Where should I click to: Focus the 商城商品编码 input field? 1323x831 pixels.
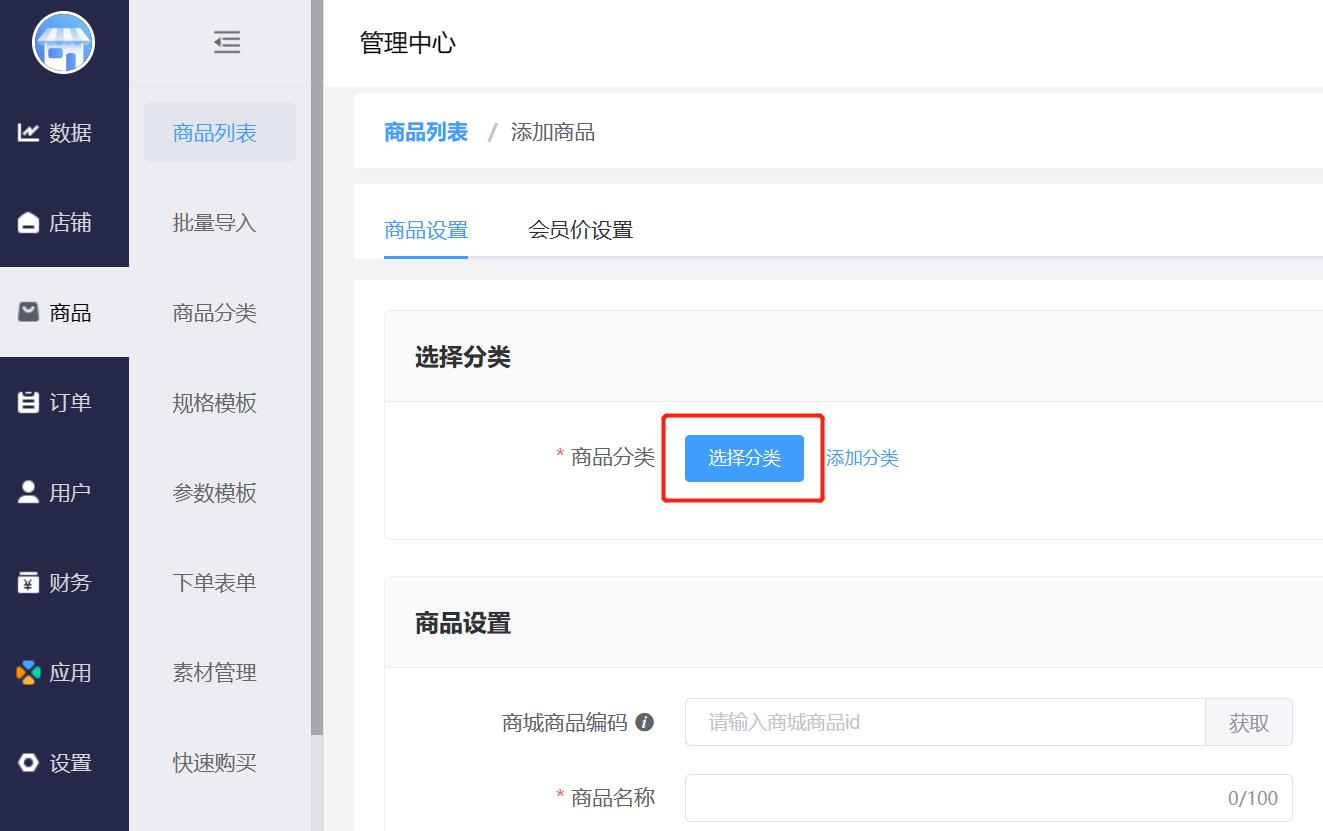point(945,722)
